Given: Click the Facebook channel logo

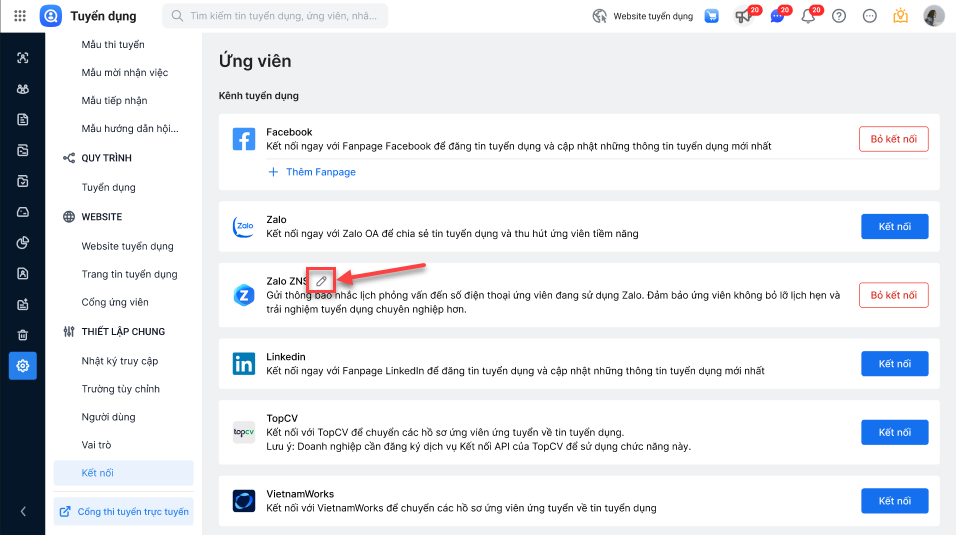Looking at the screenshot, I should (244, 139).
